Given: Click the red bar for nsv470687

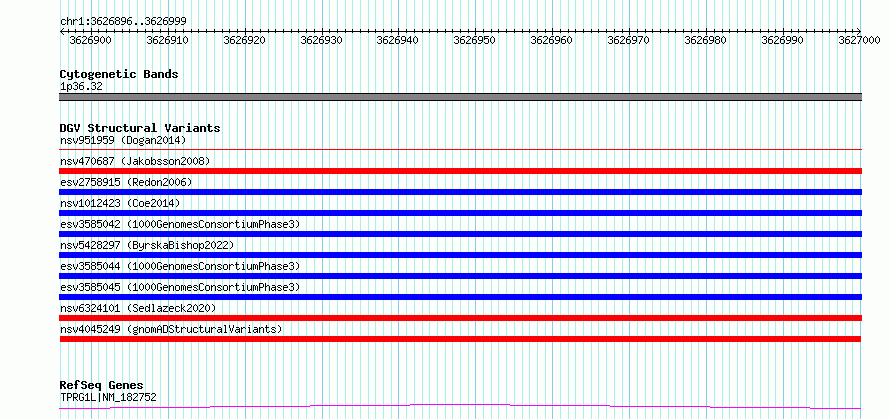Looking at the screenshot, I should [460, 171].
